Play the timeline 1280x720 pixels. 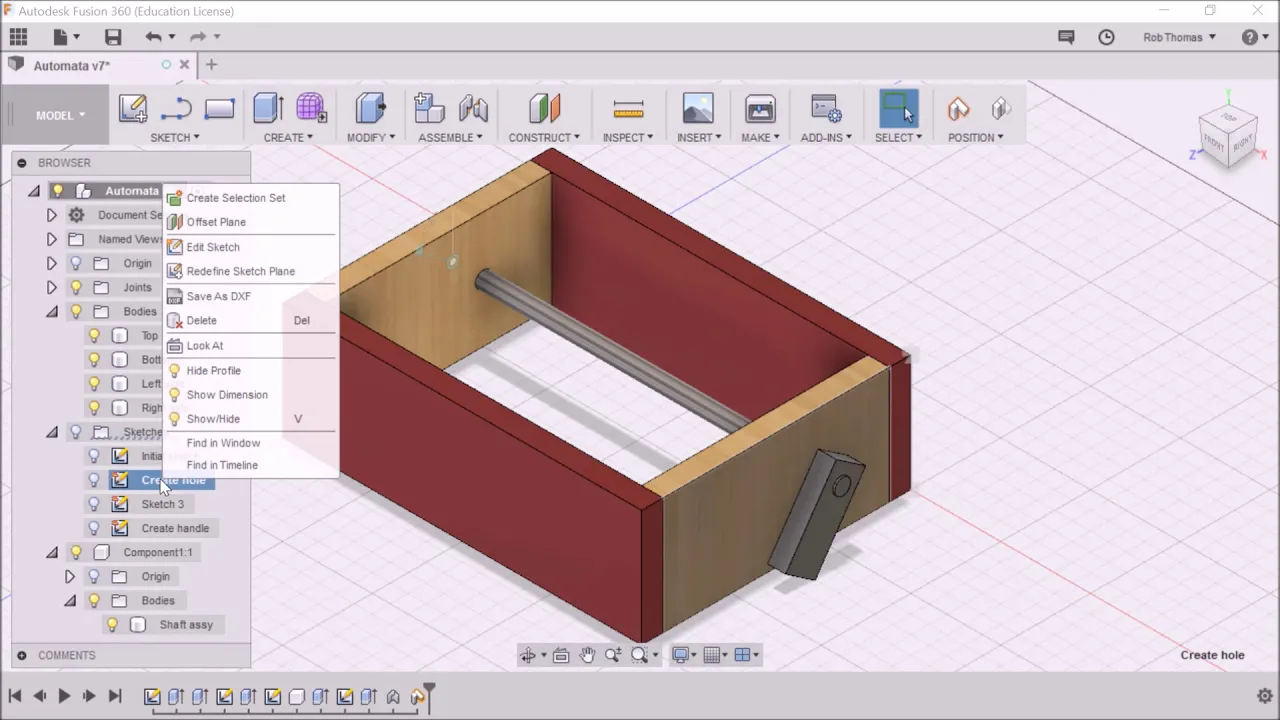(64, 696)
